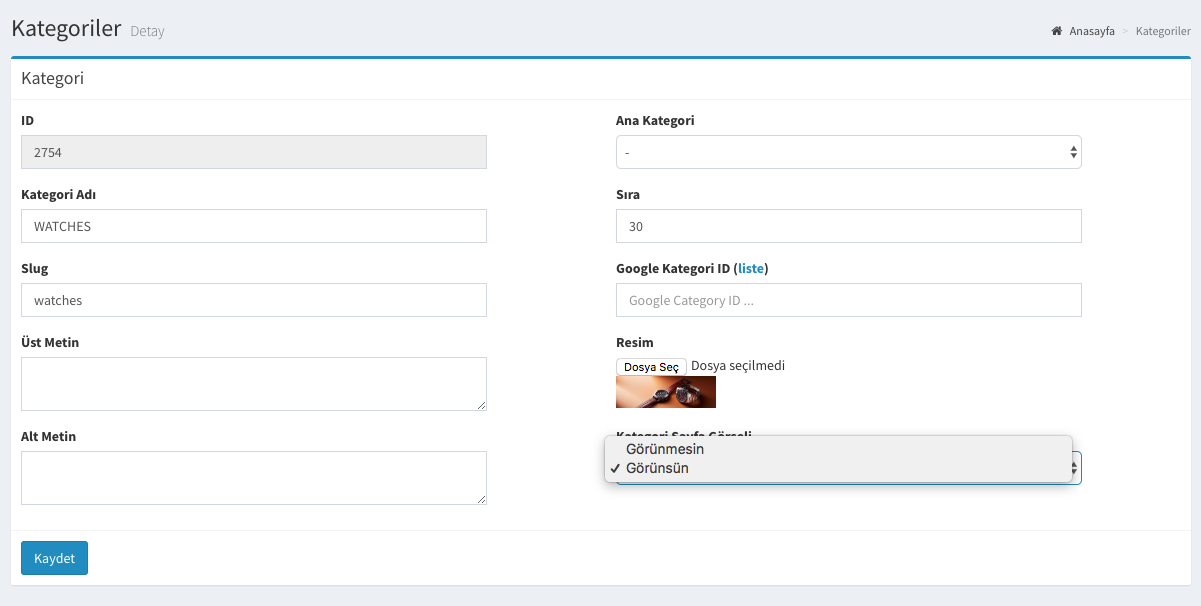Viewport: 1201px width, 606px height.
Task: Grab the Üst Metin textarea resize handle
Action: click(482, 405)
